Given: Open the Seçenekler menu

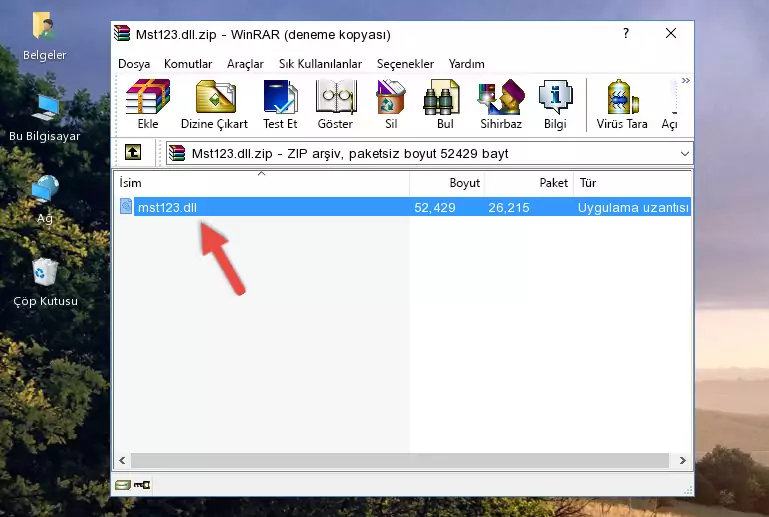Looking at the screenshot, I should point(405,64).
